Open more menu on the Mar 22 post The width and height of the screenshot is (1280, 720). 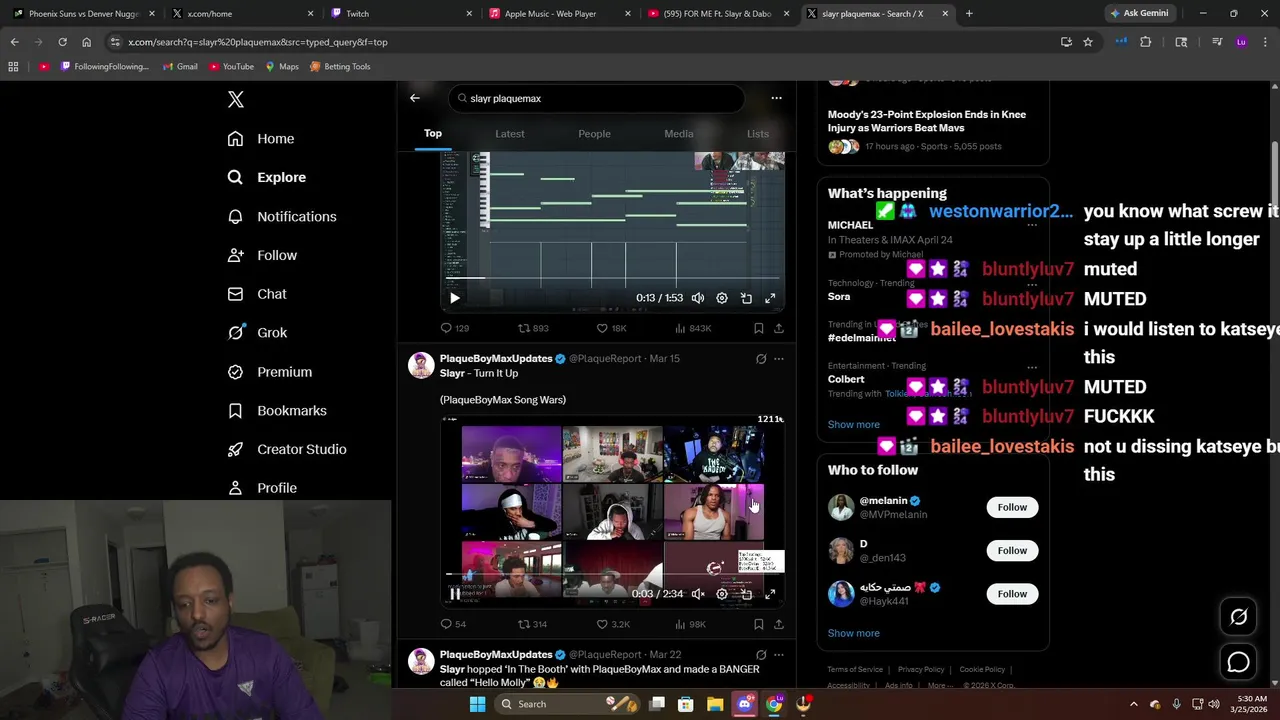click(x=779, y=654)
